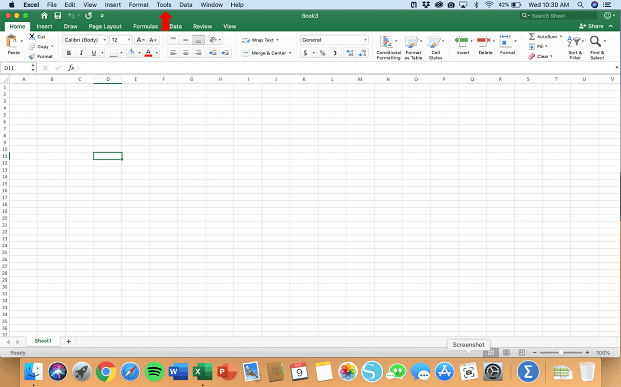Click the Redo arrow icon
This screenshot has width=621, height=387.
tap(88, 15)
